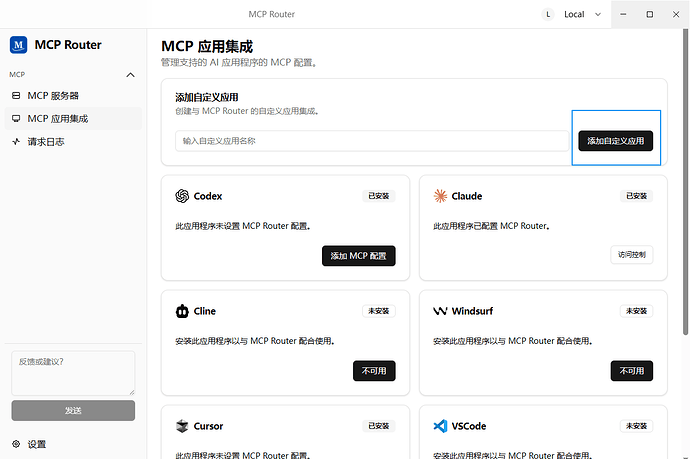Click the Cursor cube logo
The width and height of the screenshot is (690, 459).
(182, 426)
